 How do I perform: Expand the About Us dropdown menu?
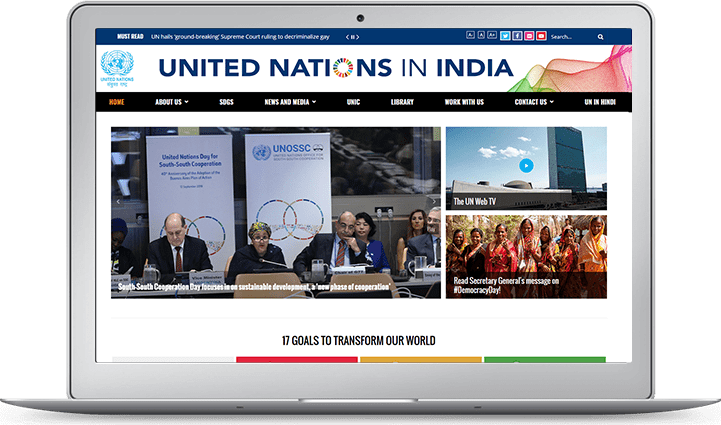point(172,102)
